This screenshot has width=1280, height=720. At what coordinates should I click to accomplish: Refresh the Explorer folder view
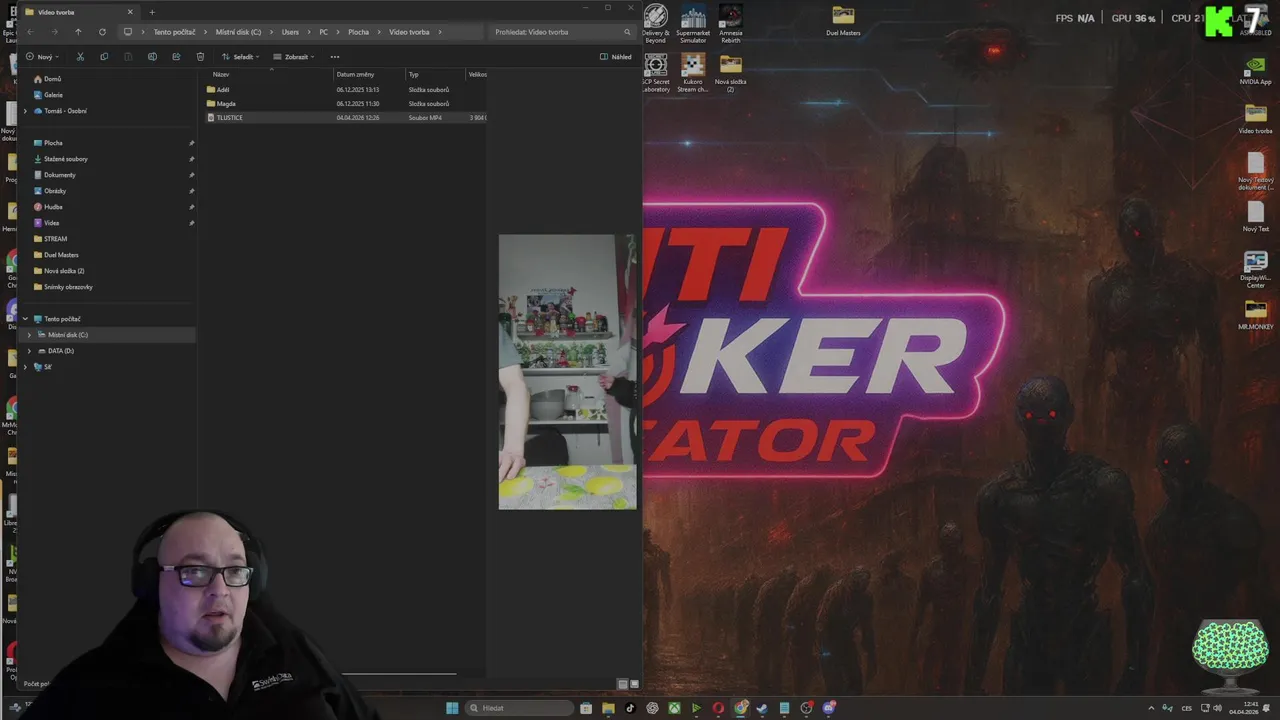102,32
